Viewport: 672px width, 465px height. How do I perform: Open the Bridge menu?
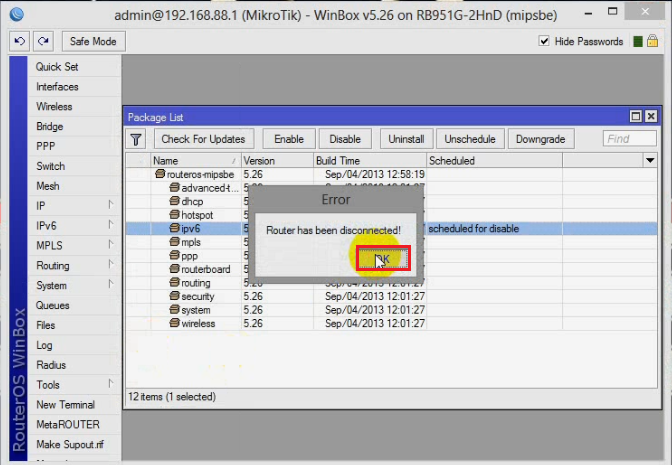[50, 126]
